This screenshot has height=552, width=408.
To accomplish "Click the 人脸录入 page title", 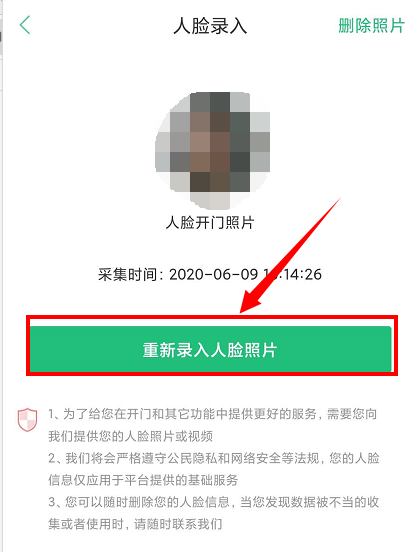I will [x=210, y=26].
